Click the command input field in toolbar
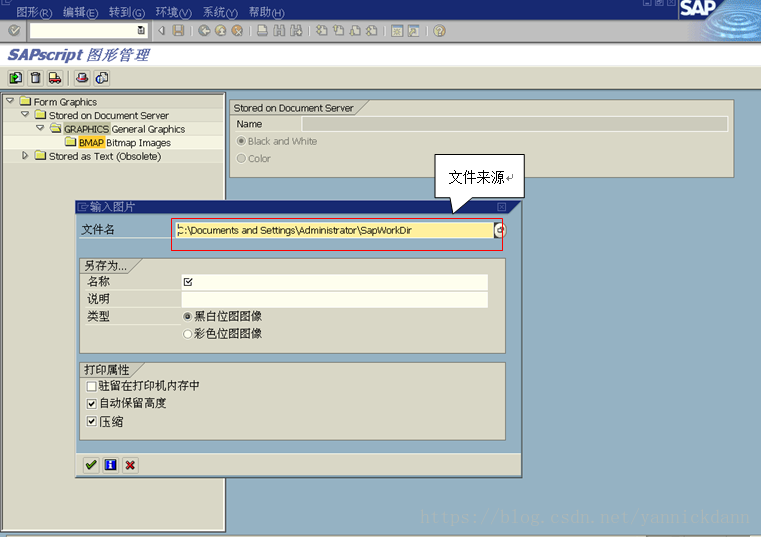 83,31
